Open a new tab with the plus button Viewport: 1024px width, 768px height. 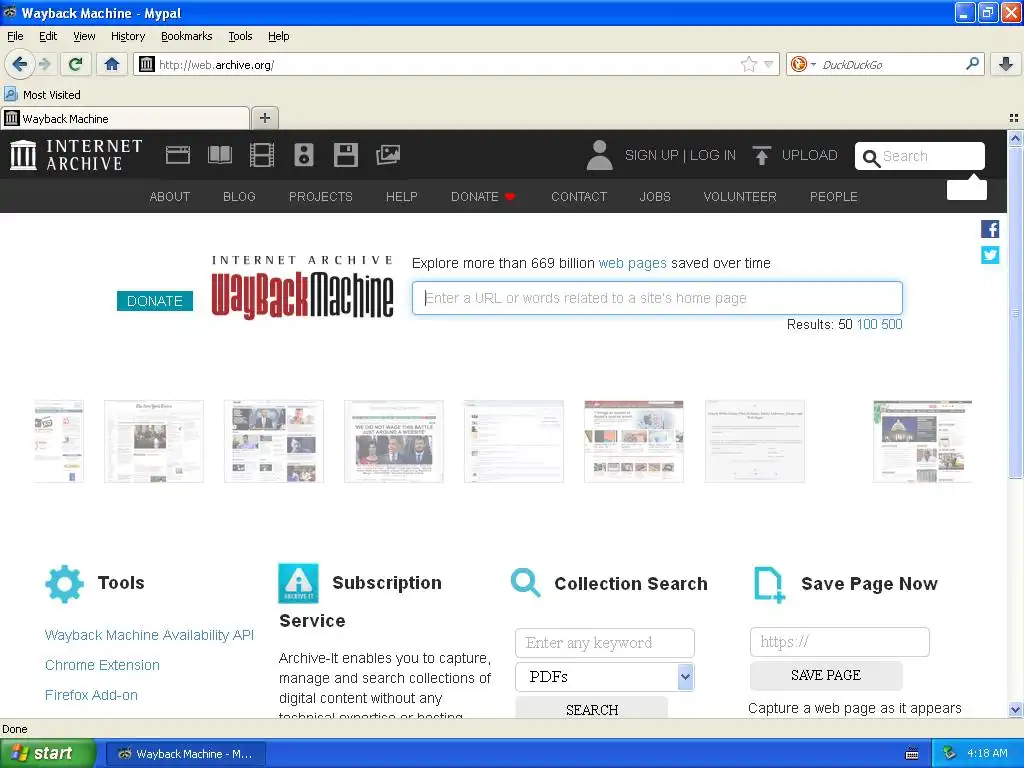click(264, 118)
